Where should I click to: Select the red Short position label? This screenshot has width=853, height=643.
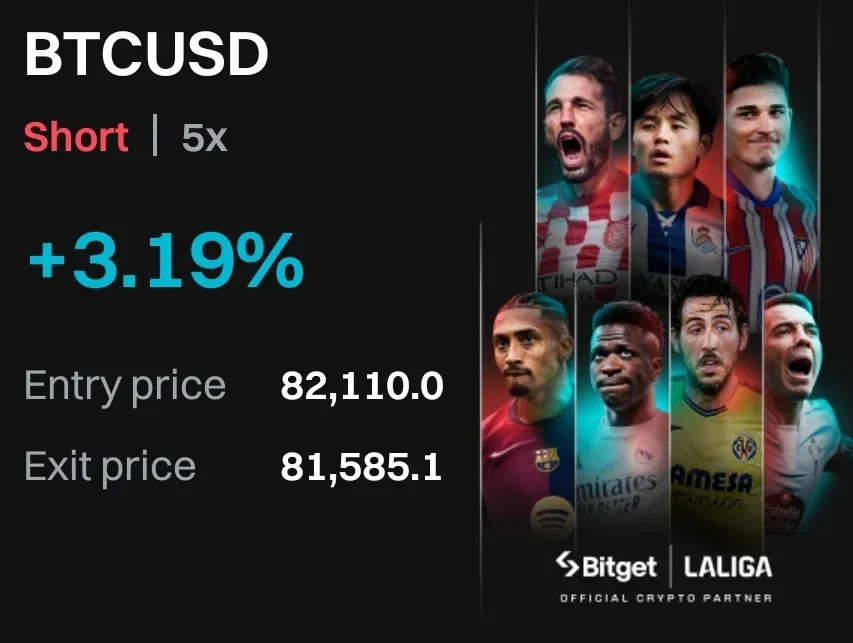76,137
